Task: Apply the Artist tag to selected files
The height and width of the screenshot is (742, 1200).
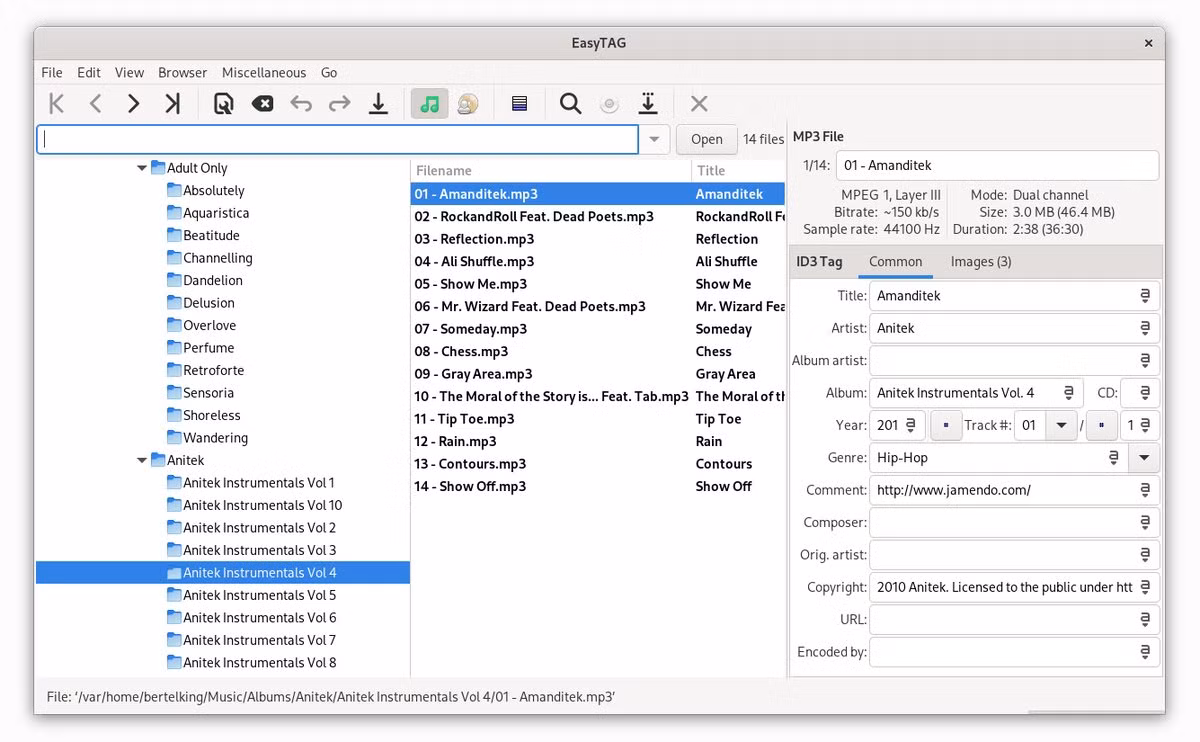Action: [x=1145, y=328]
